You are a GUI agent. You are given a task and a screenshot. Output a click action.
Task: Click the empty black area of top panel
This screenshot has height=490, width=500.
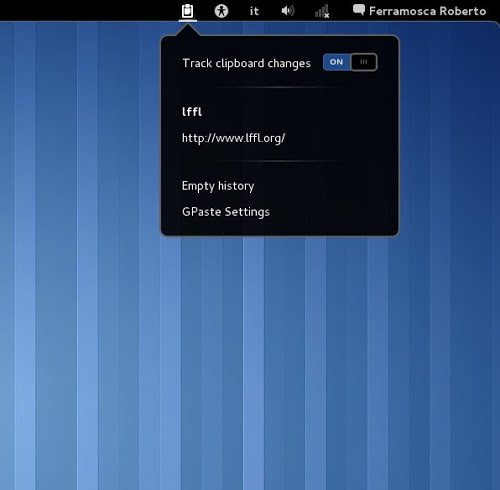coord(83,11)
